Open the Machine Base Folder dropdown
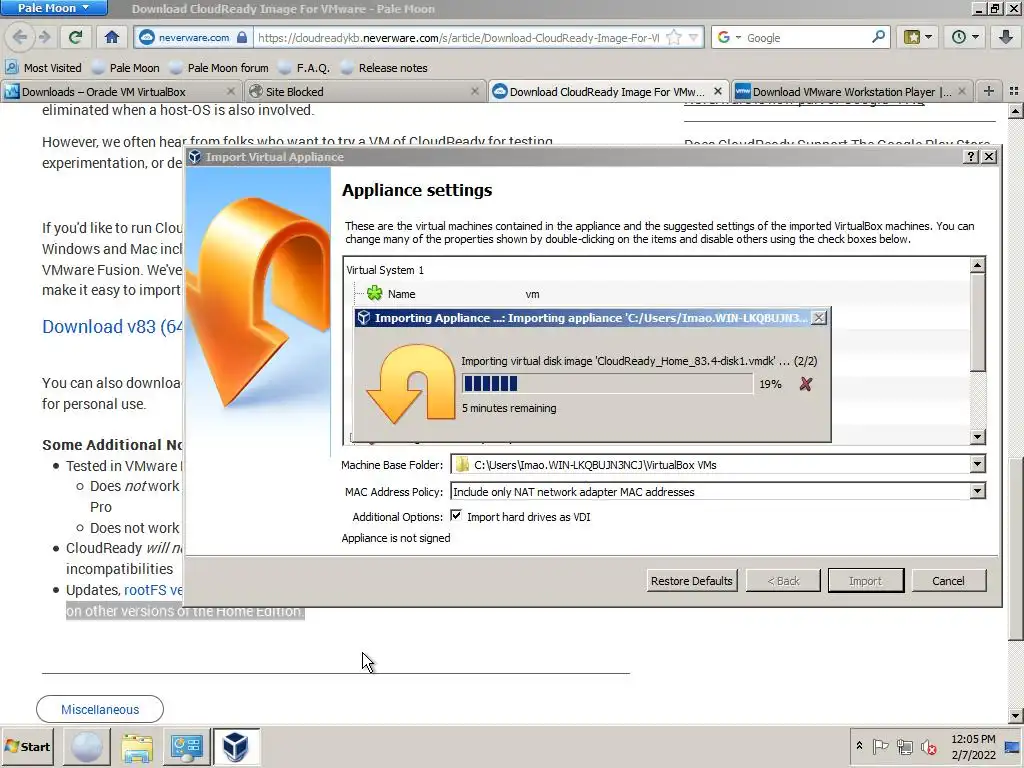The height and width of the screenshot is (768, 1024). [977, 464]
